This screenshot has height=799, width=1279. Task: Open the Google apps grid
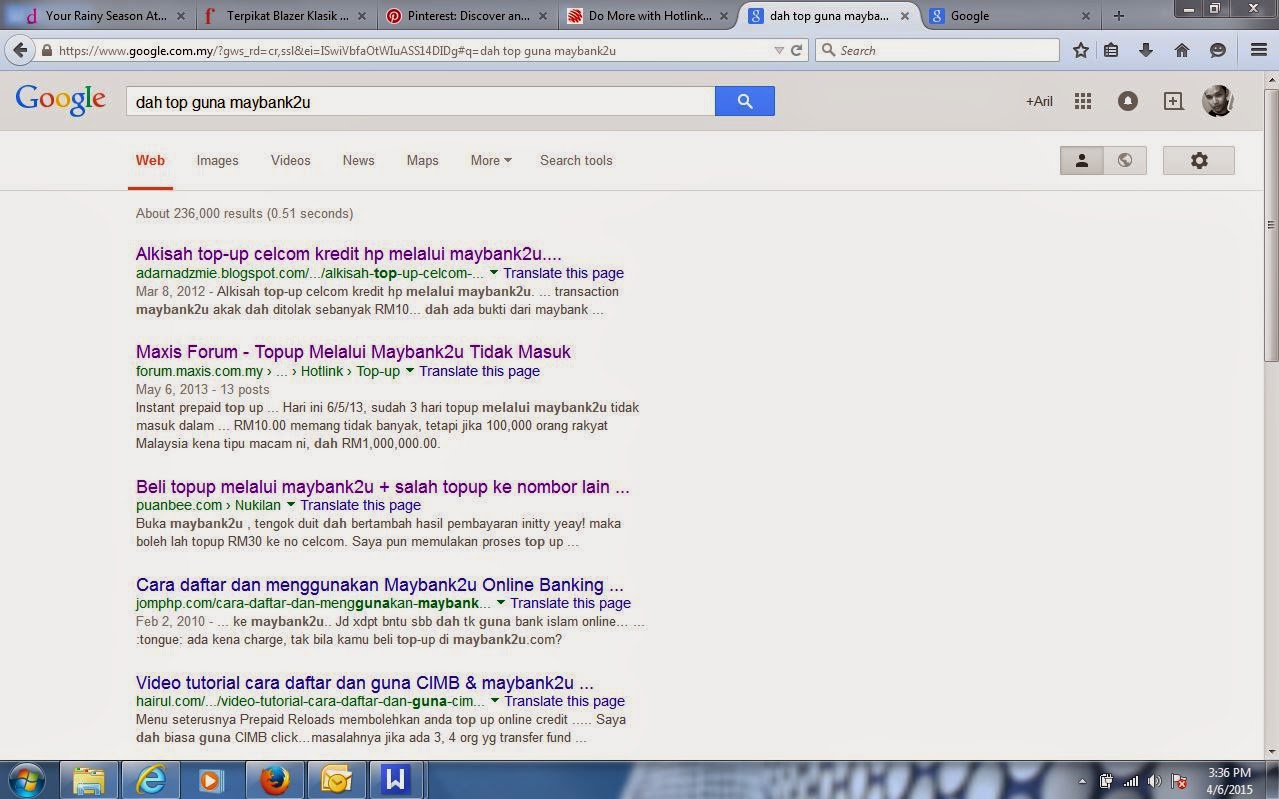(x=1082, y=101)
